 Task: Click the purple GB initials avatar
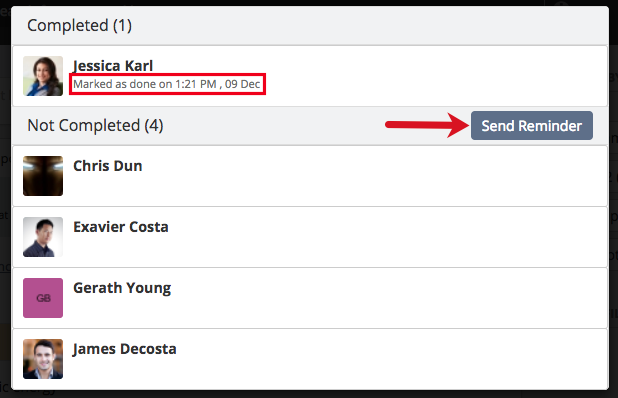pyautogui.click(x=43, y=298)
